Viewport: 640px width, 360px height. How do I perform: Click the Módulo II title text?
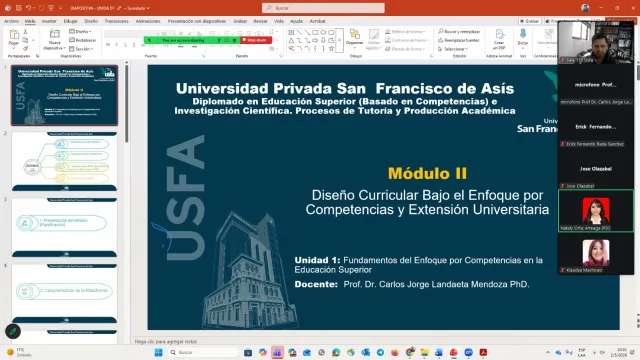[x=427, y=173]
